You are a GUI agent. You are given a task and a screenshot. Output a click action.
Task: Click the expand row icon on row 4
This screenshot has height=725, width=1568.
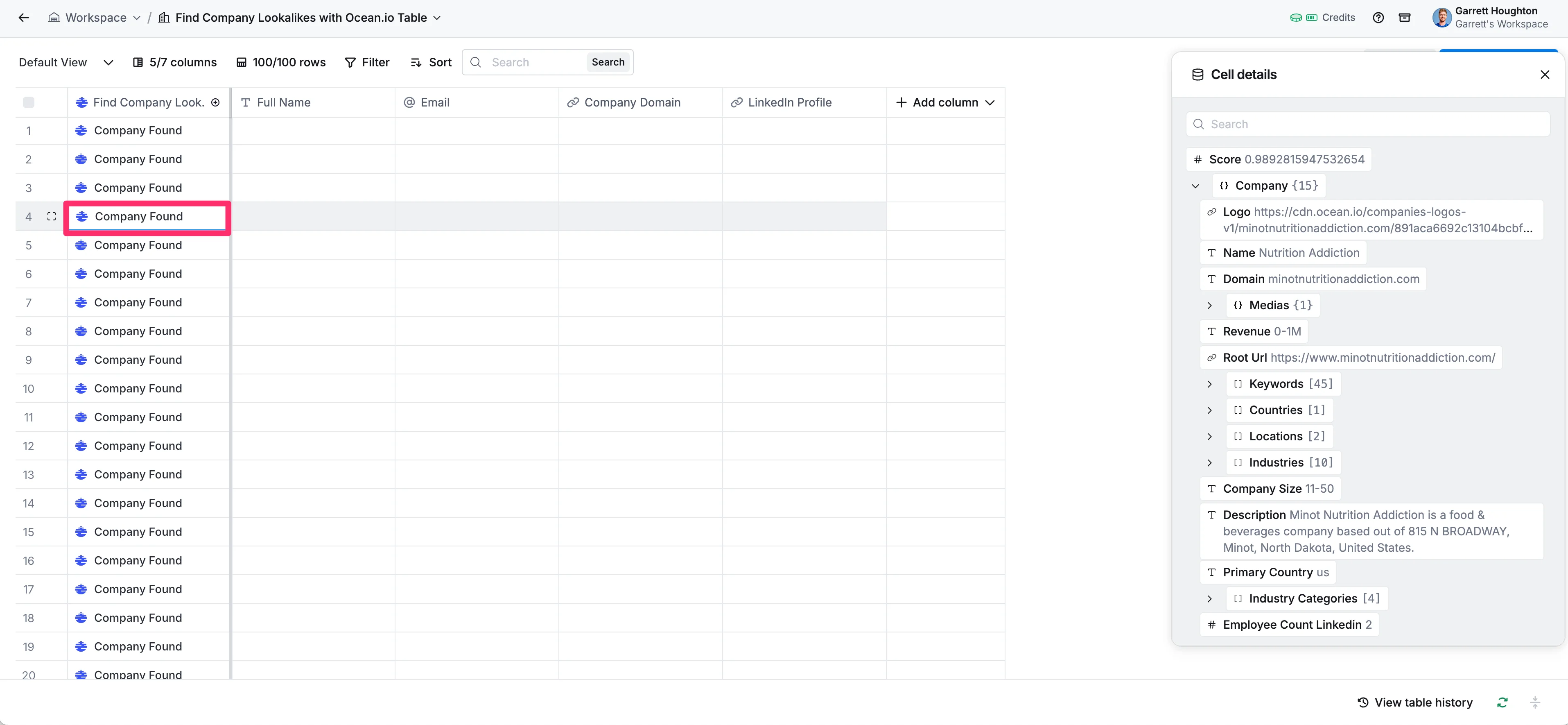(52, 216)
